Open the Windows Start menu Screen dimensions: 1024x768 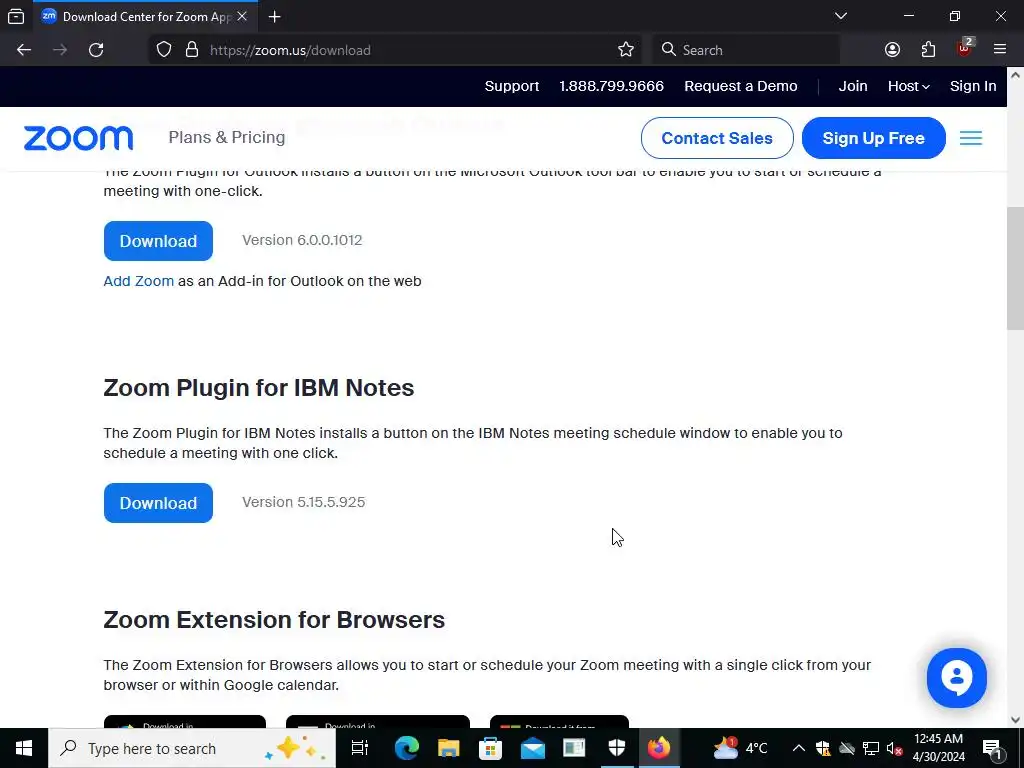(x=24, y=748)
